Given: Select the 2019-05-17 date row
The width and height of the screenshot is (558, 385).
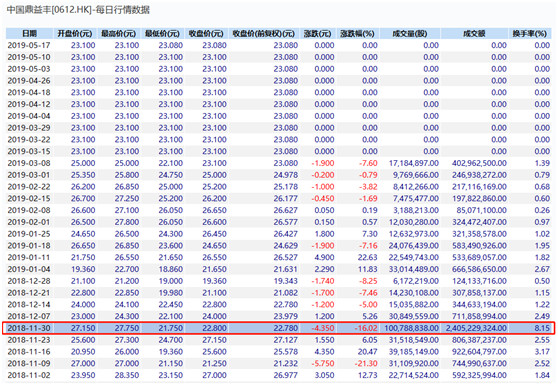Looking at the screenshot, I should (x=29, y=45).
